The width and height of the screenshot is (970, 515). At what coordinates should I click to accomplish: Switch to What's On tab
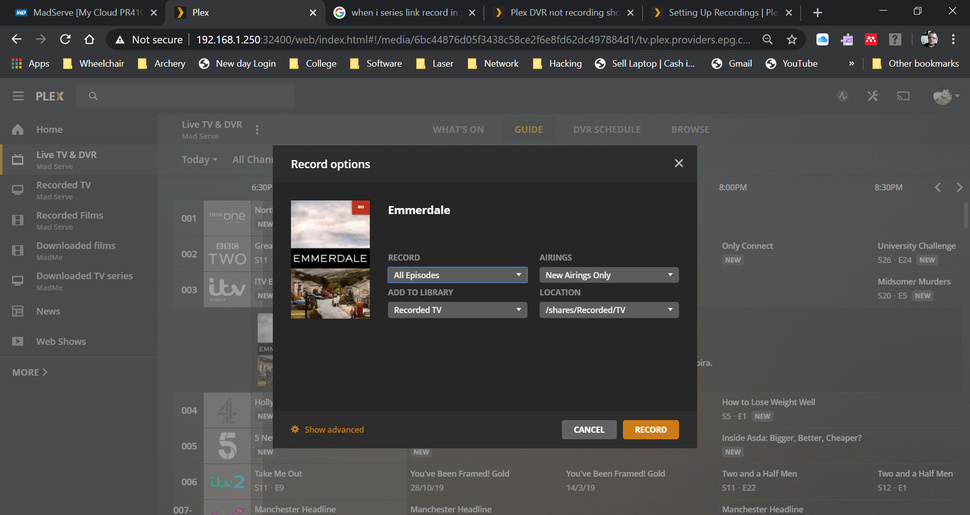click(458, 129)
